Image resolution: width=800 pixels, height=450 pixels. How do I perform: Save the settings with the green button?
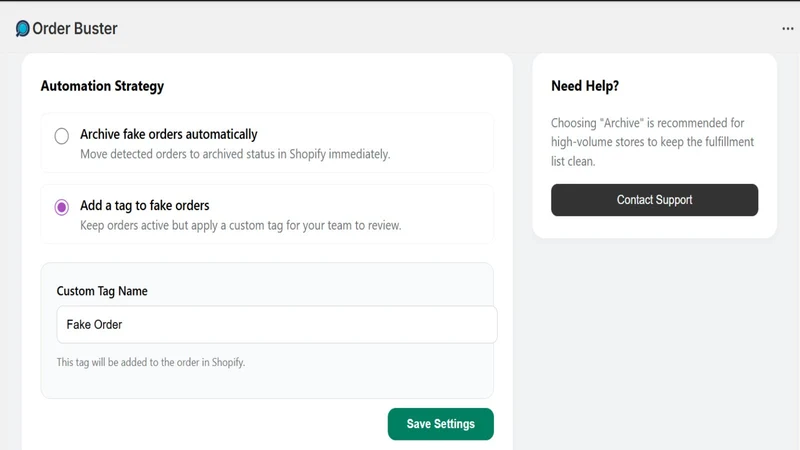440,424
